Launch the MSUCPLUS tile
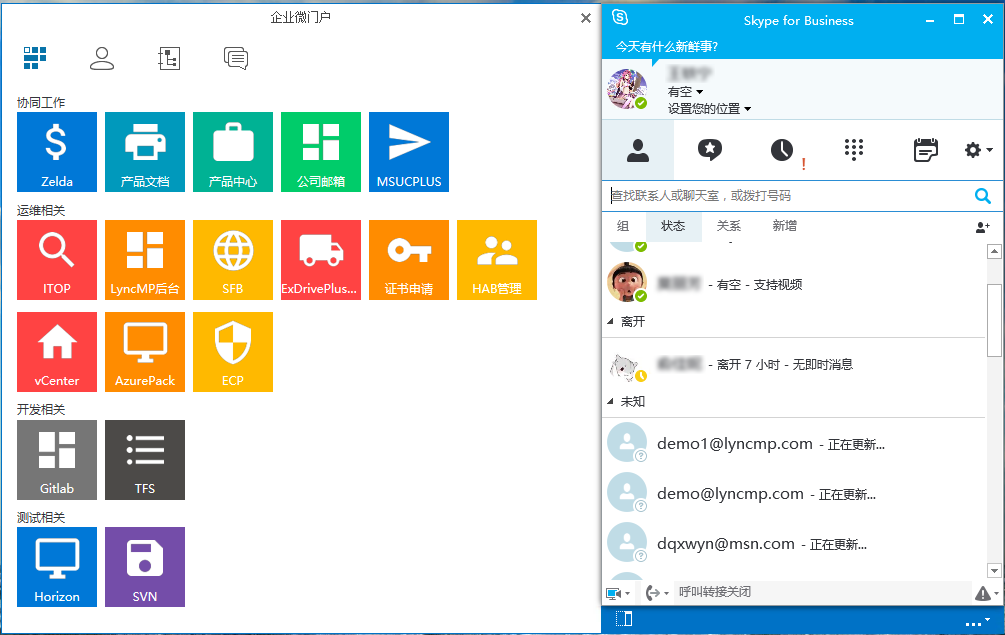1005x635 pixels. point(409,152)
